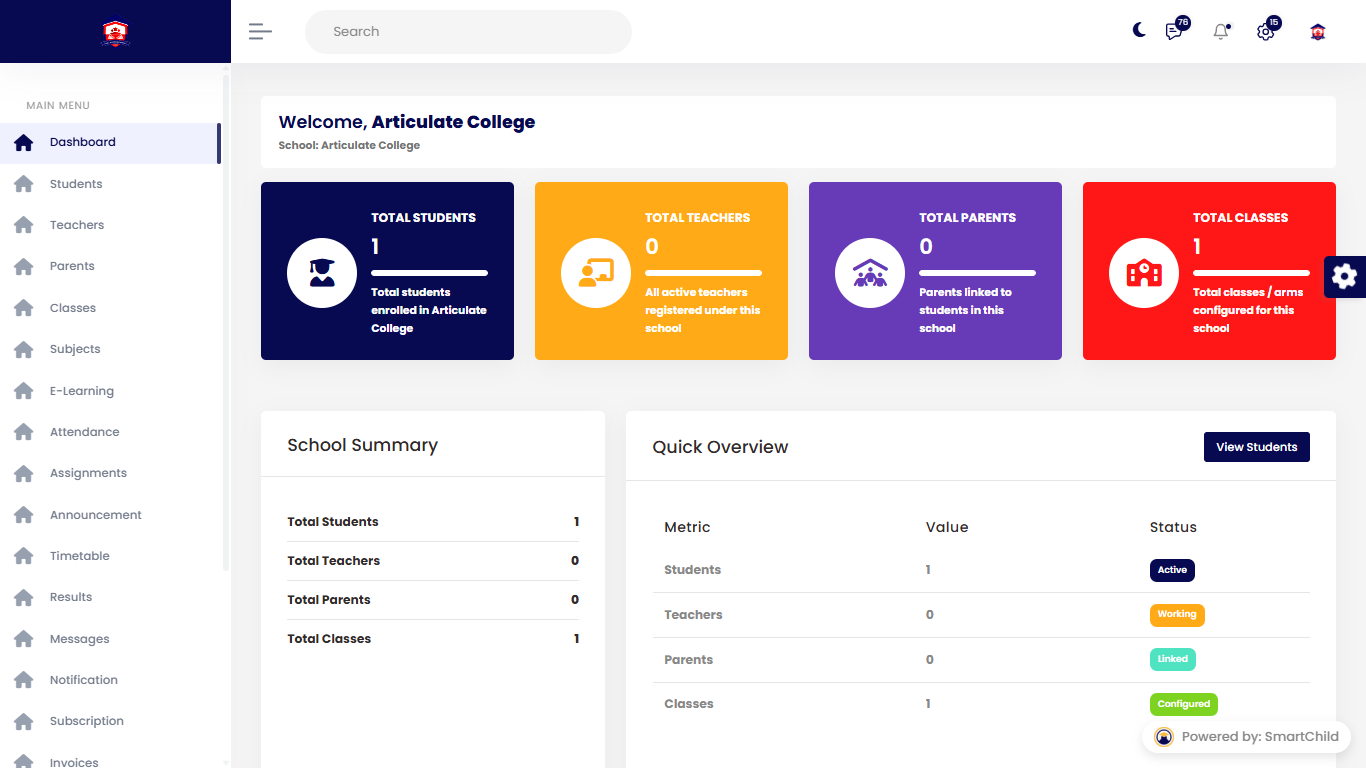Viewport: 1366px width, 768px height.
Task: Open Timetable from the sidebar
Action: pos(110,556)
